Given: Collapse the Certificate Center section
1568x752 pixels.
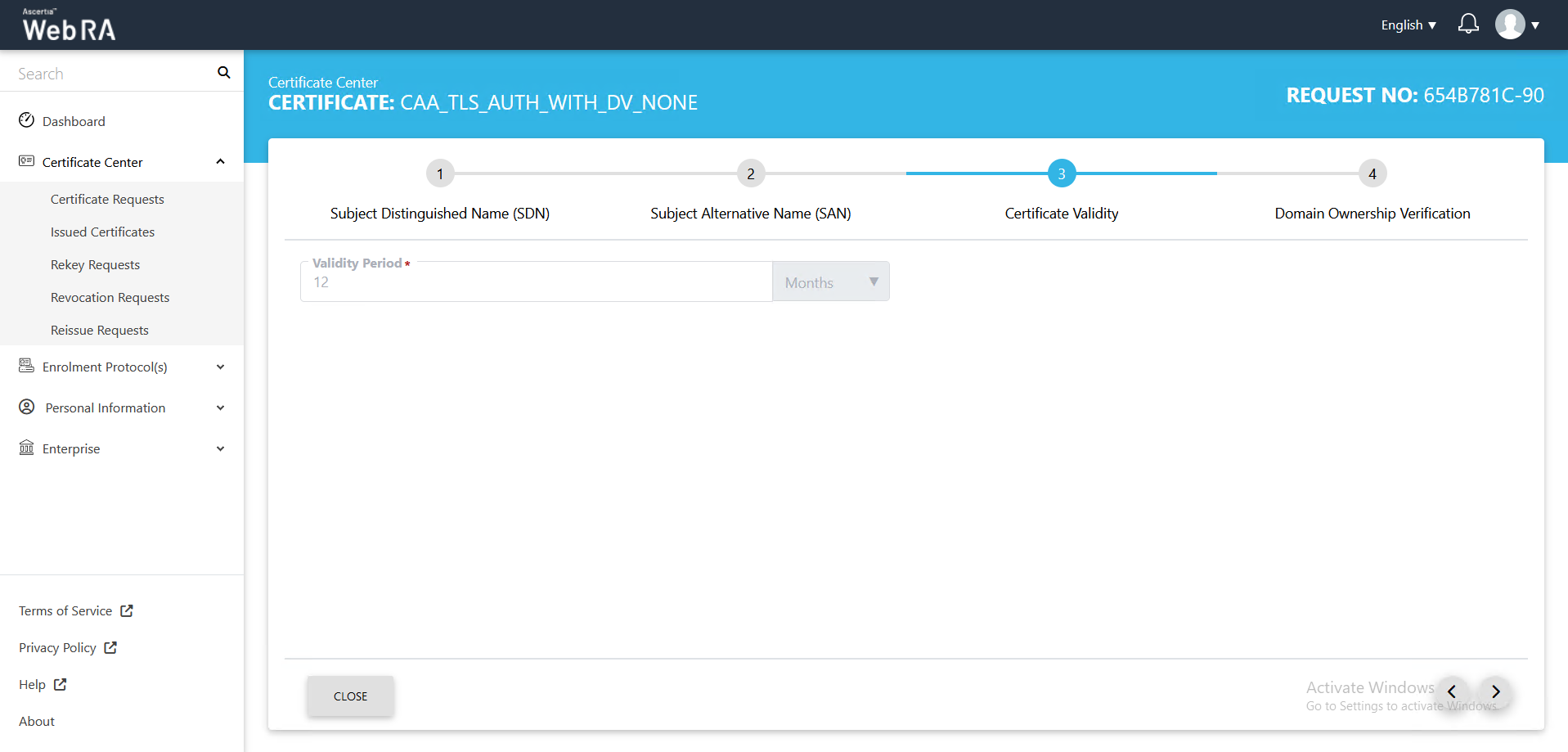Looking at the screenshot, I should [220, 162].
